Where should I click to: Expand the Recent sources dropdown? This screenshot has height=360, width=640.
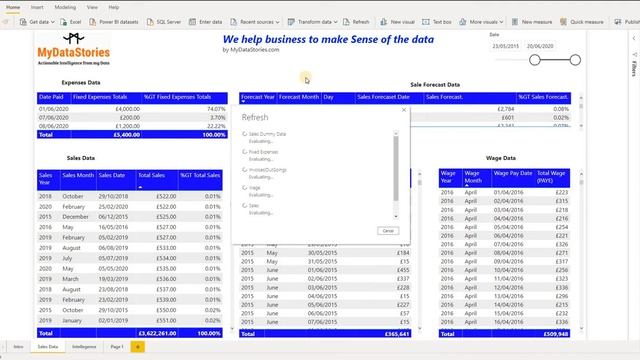(x=277, y=22)
